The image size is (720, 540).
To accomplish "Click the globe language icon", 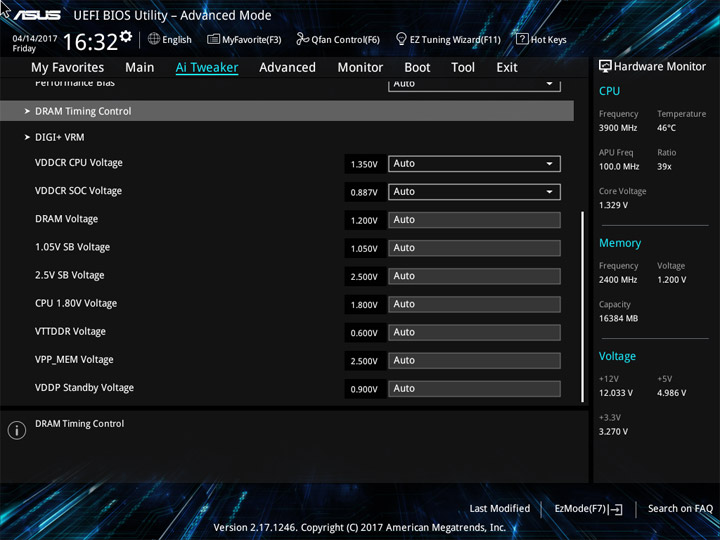I will (x=154, y=39).
